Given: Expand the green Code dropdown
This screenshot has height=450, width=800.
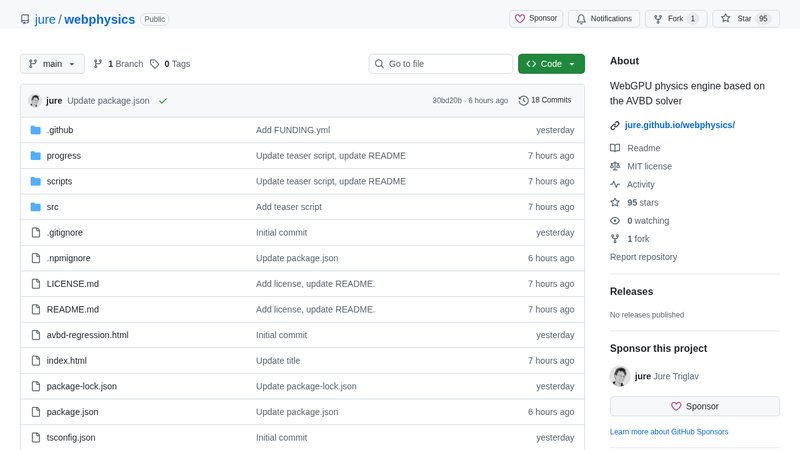Looking at the screenshot, I should pos(550,64).
